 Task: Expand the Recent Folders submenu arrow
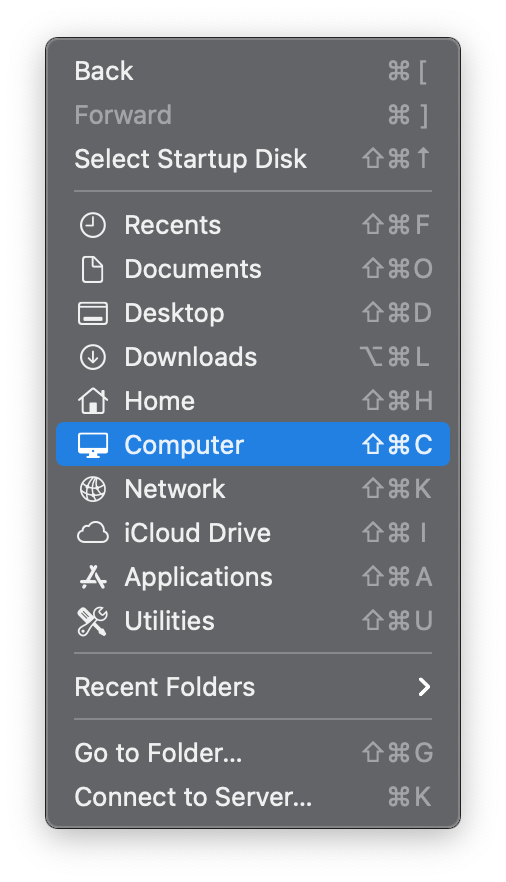[x=424, y=687]
